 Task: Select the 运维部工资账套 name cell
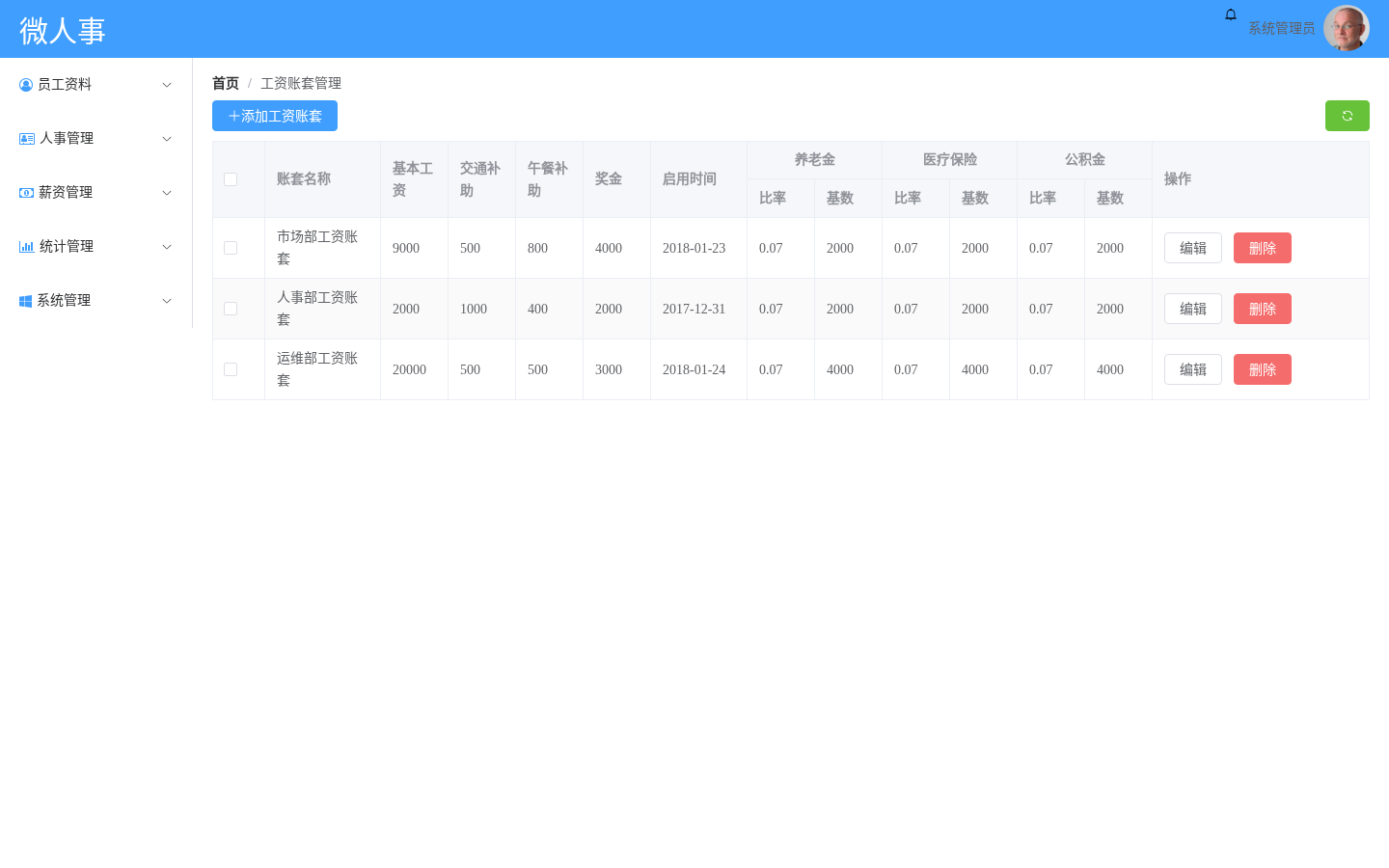tap(322, 369)
